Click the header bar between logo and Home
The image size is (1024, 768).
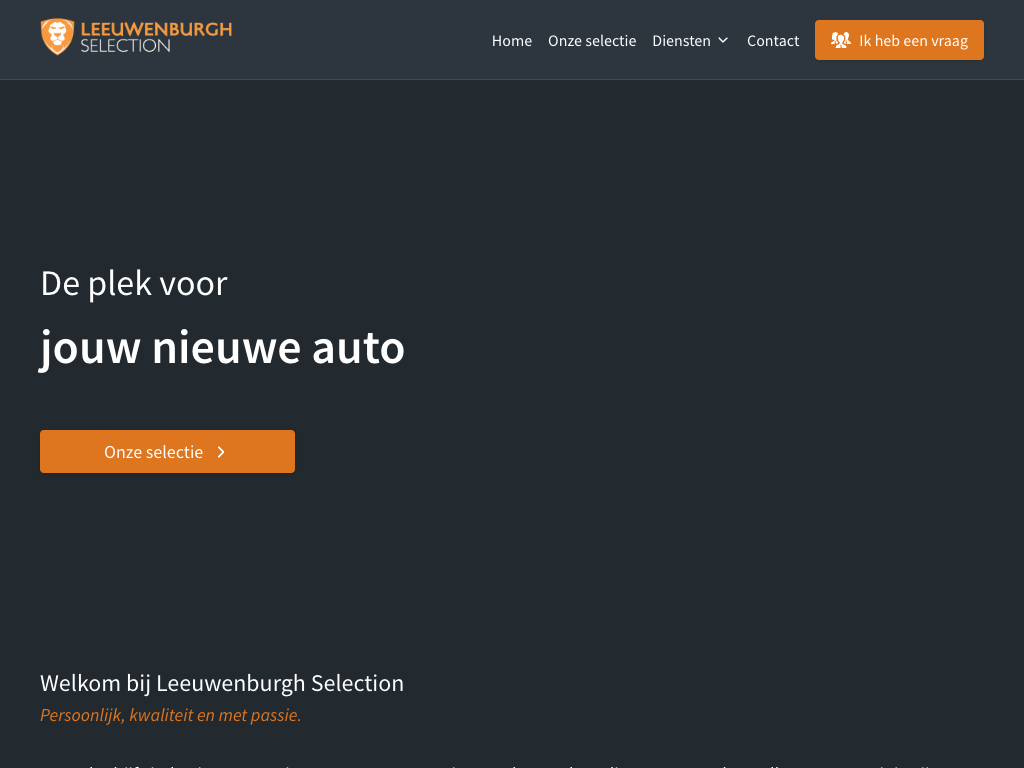click(x=360, y=40)
